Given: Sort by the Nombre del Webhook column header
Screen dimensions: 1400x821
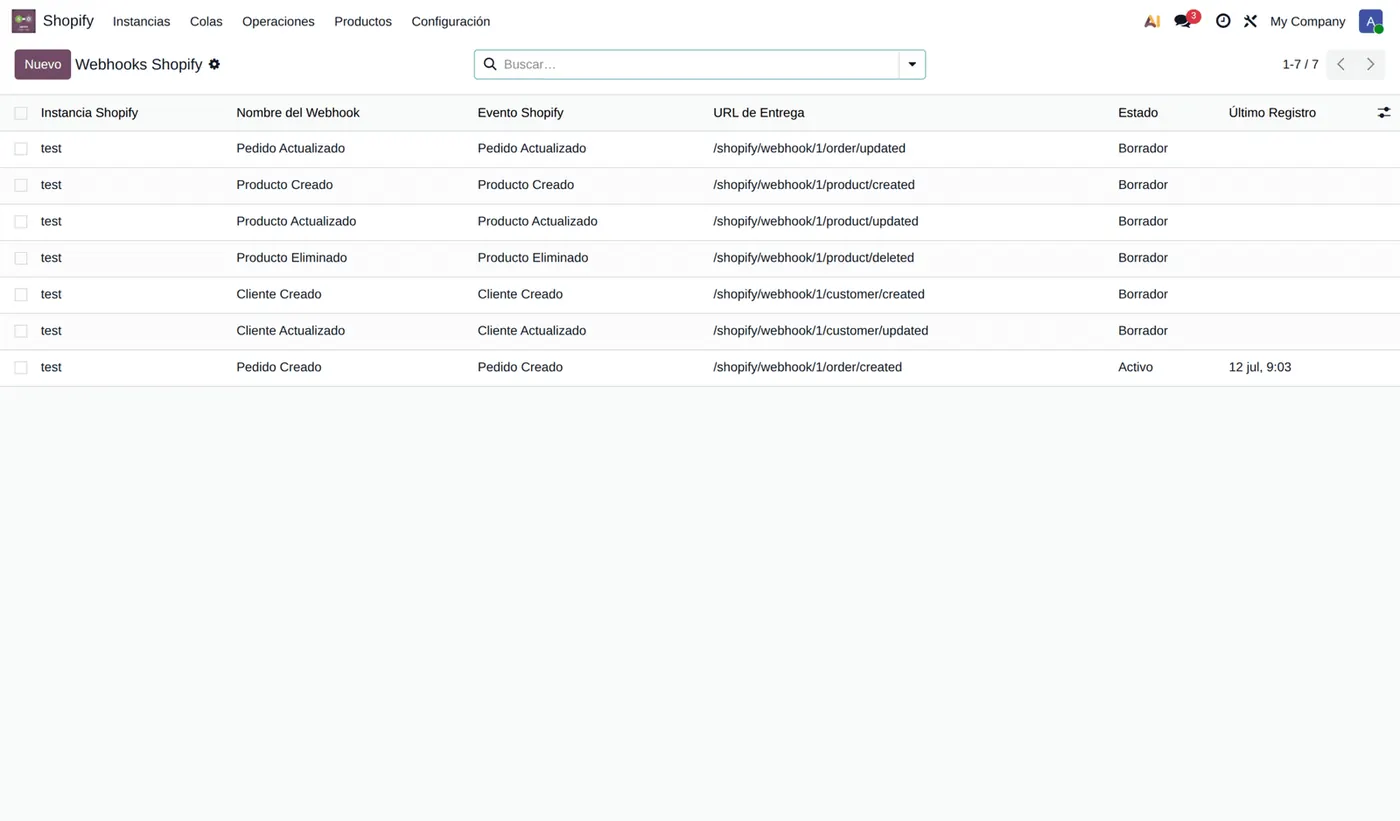Looking at the screenshot, I should (298, 113).
